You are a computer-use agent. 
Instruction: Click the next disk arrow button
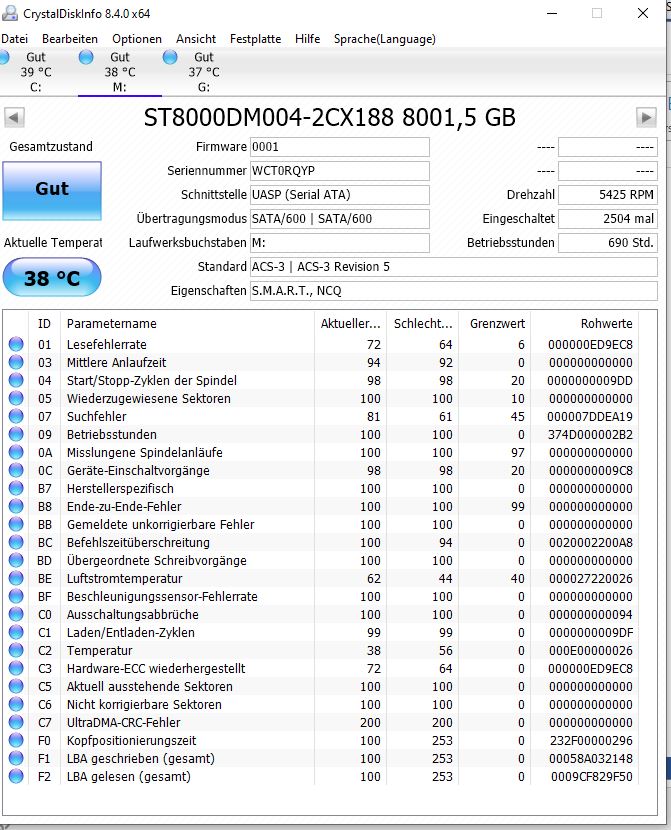[646, 118]
